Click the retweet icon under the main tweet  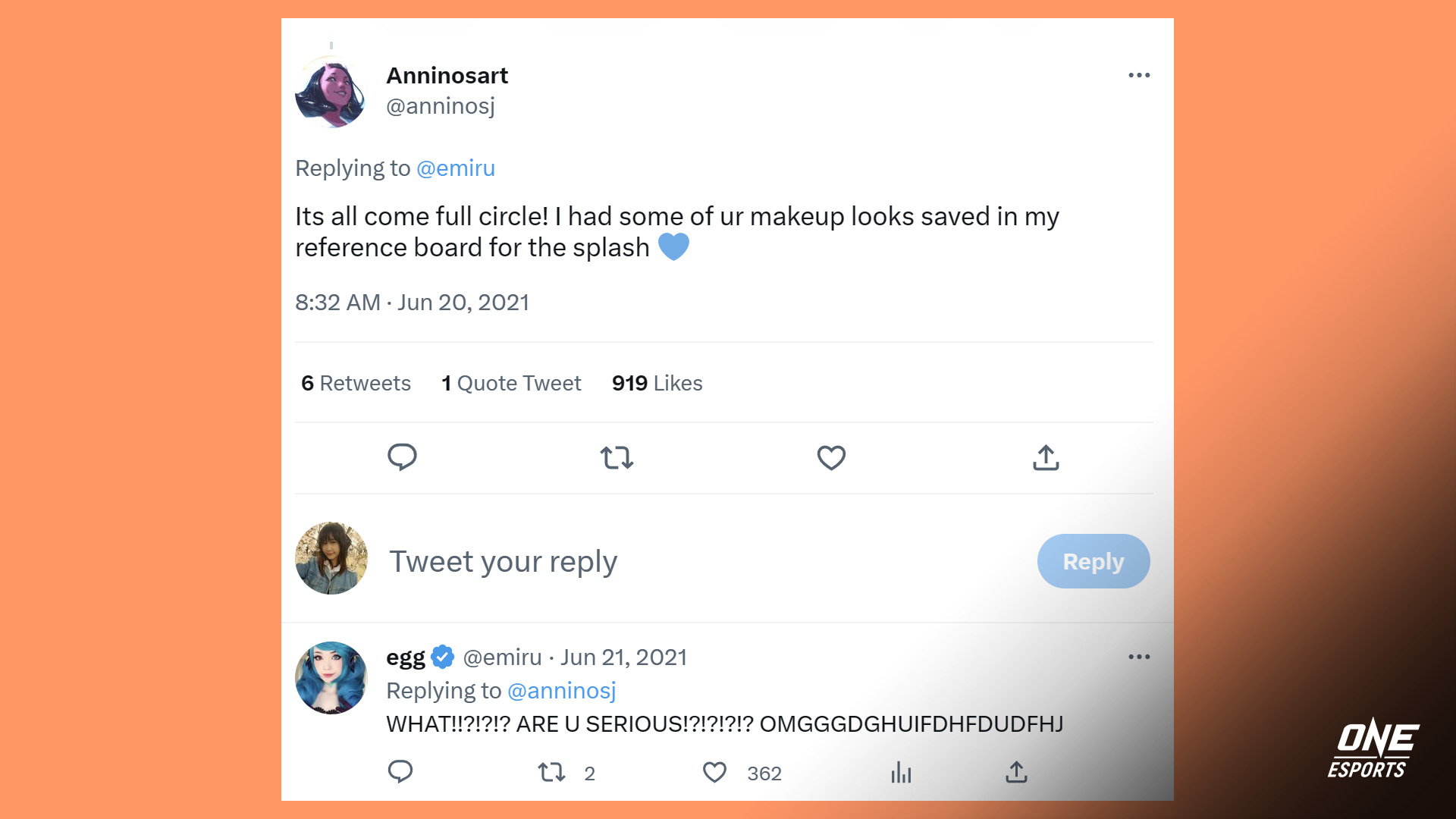pyautogui.click(x=617, y=457)
